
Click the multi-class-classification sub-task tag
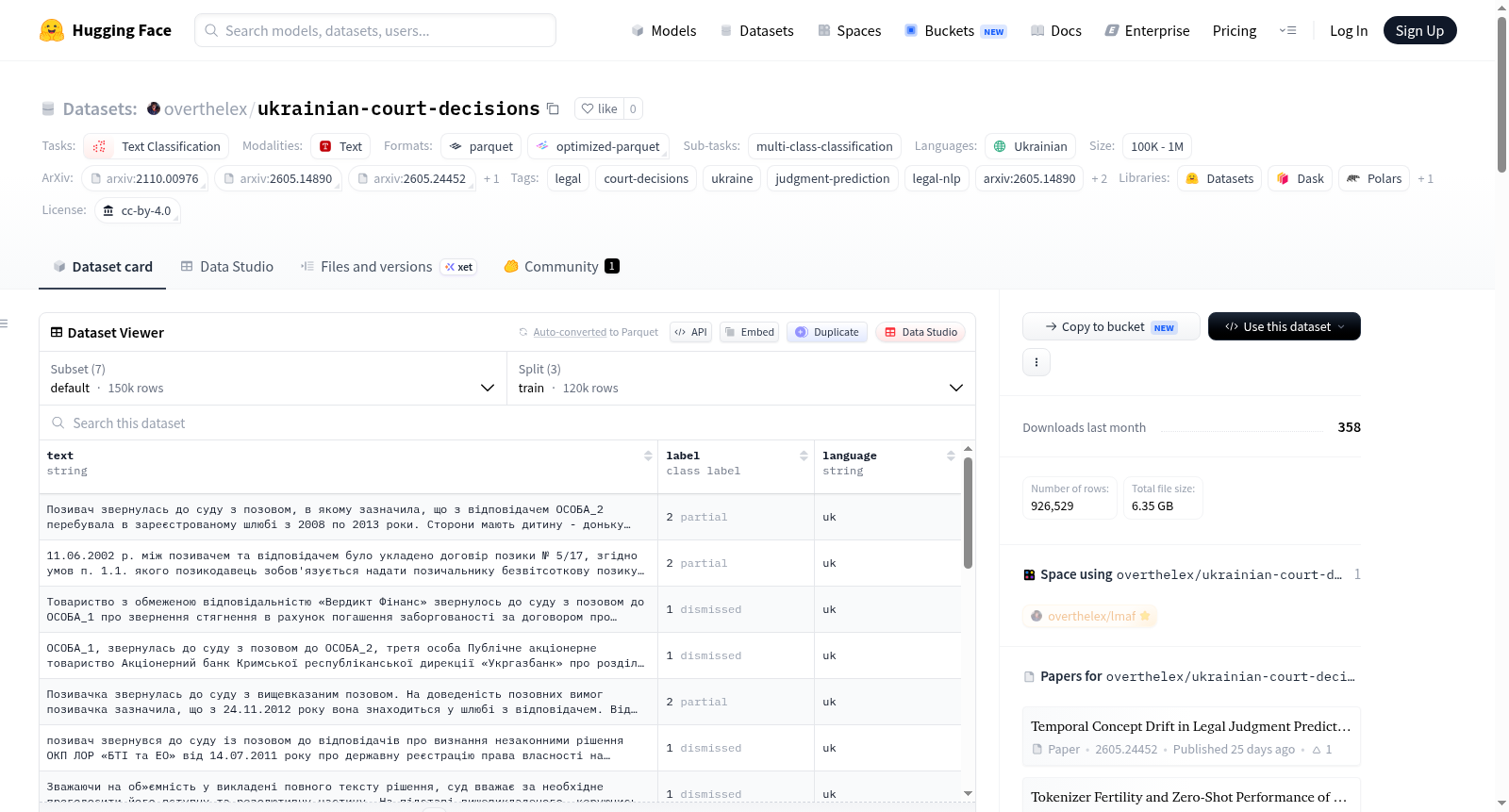(824, 146)
